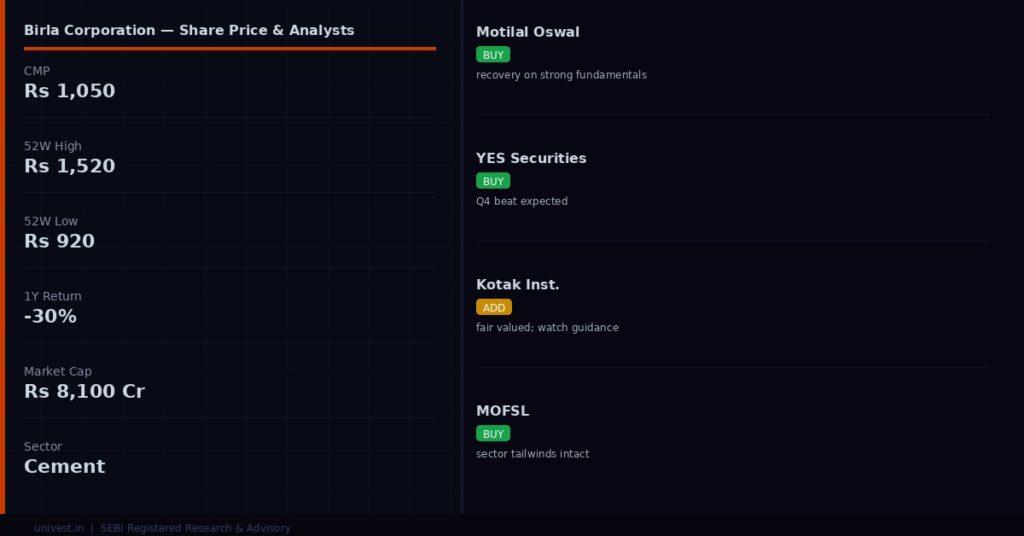Click the Rs 1,520 high value

(x=69, y=166)
